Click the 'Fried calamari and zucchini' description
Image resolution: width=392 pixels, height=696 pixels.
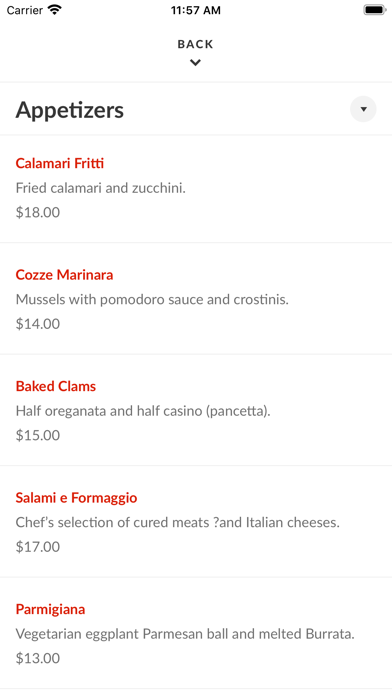click(x=101, y=188)
